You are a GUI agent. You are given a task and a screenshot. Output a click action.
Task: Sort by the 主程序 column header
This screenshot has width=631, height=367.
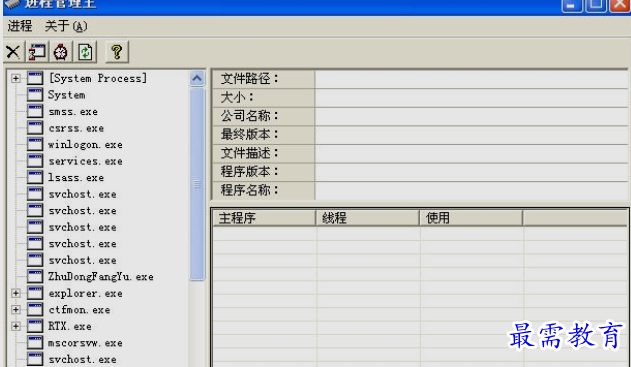(264, 218)
